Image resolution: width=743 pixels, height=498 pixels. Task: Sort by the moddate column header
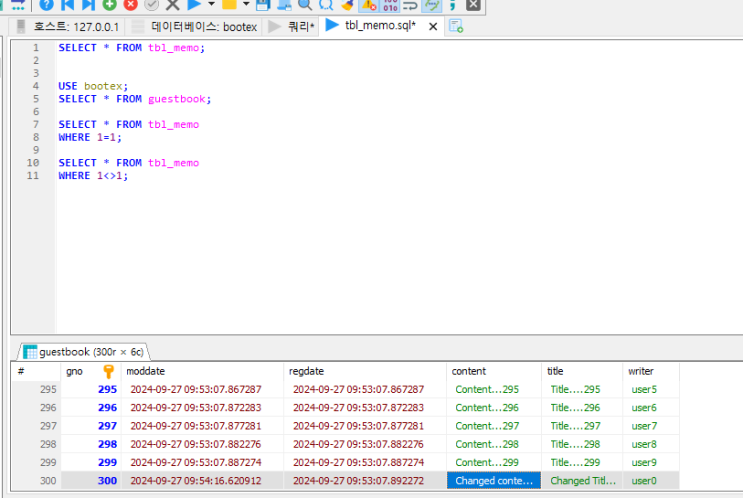(x=145, y=371)
